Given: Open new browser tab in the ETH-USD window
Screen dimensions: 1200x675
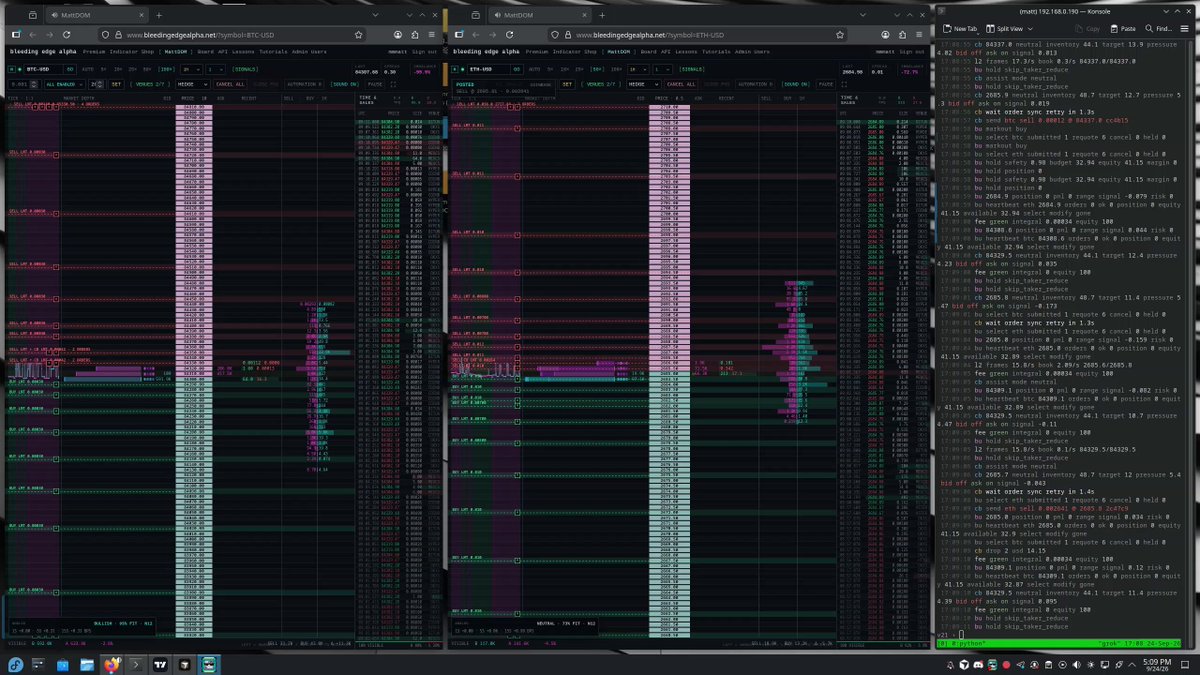Looking at the screenshot, I should click(602, 17).
